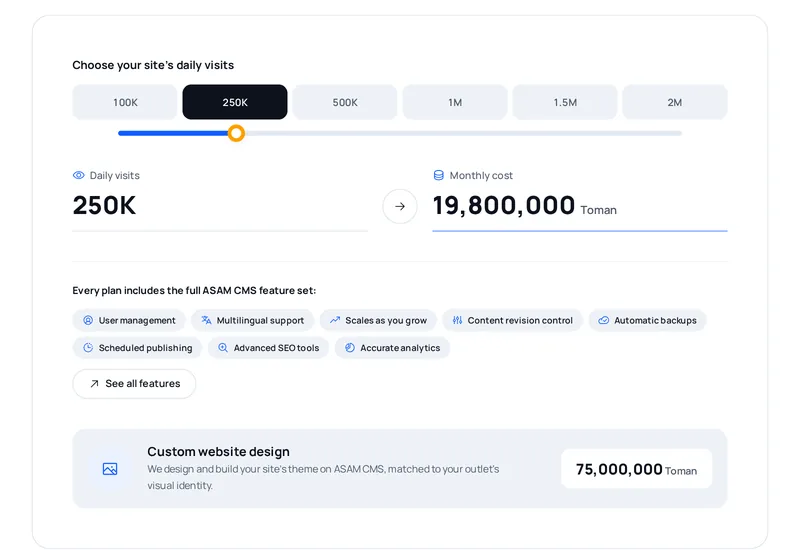Viewport: 800px width, 550px height.
Task: Click the Advanced SEO tools label
Action: [276, 348]
